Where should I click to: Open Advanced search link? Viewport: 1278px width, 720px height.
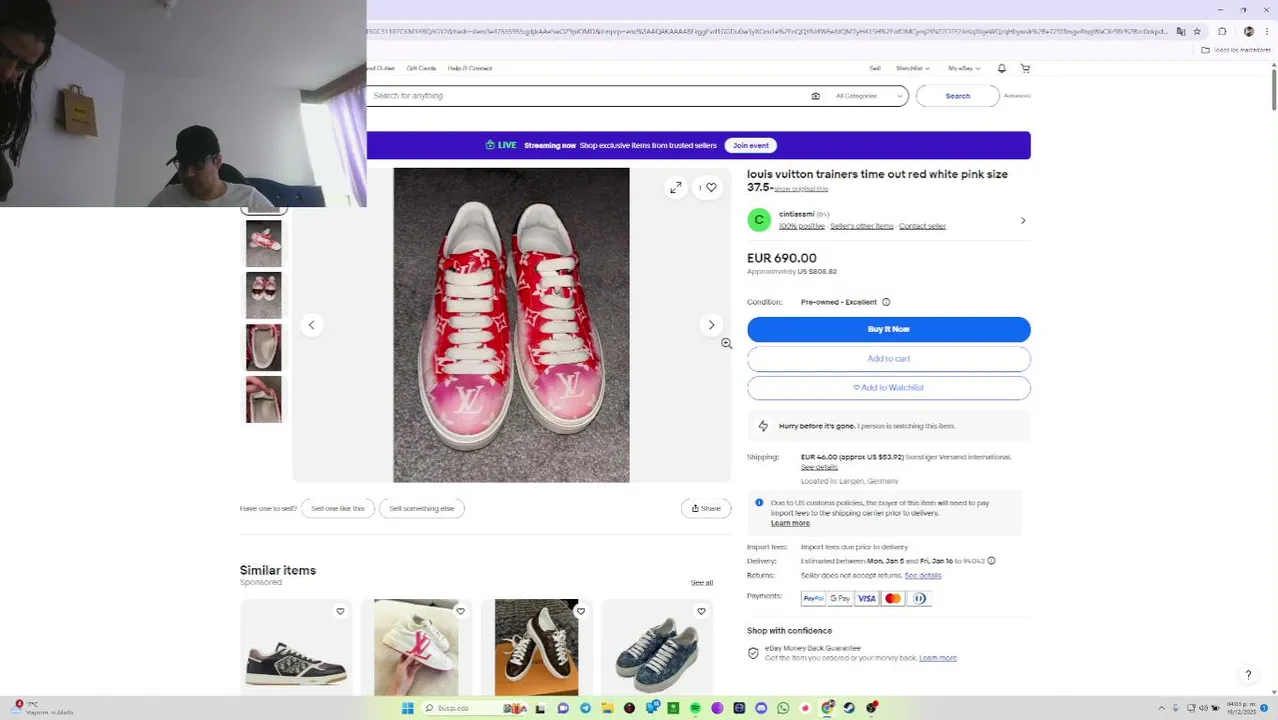[1017, 96]
